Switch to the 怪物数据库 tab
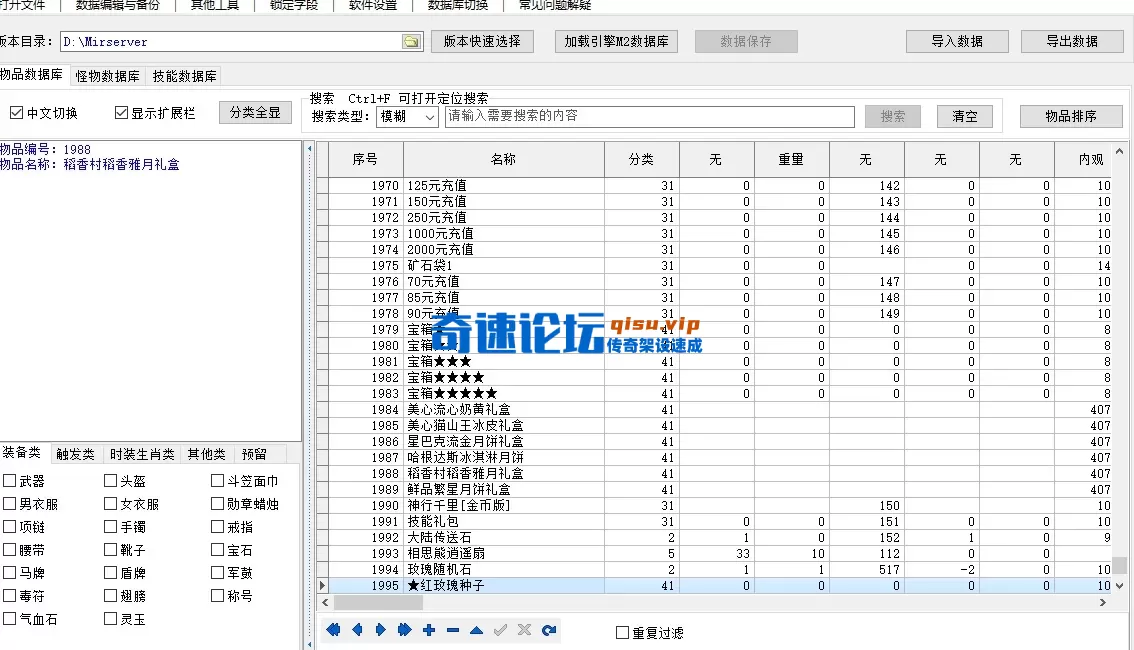 (x=106, y=74)
